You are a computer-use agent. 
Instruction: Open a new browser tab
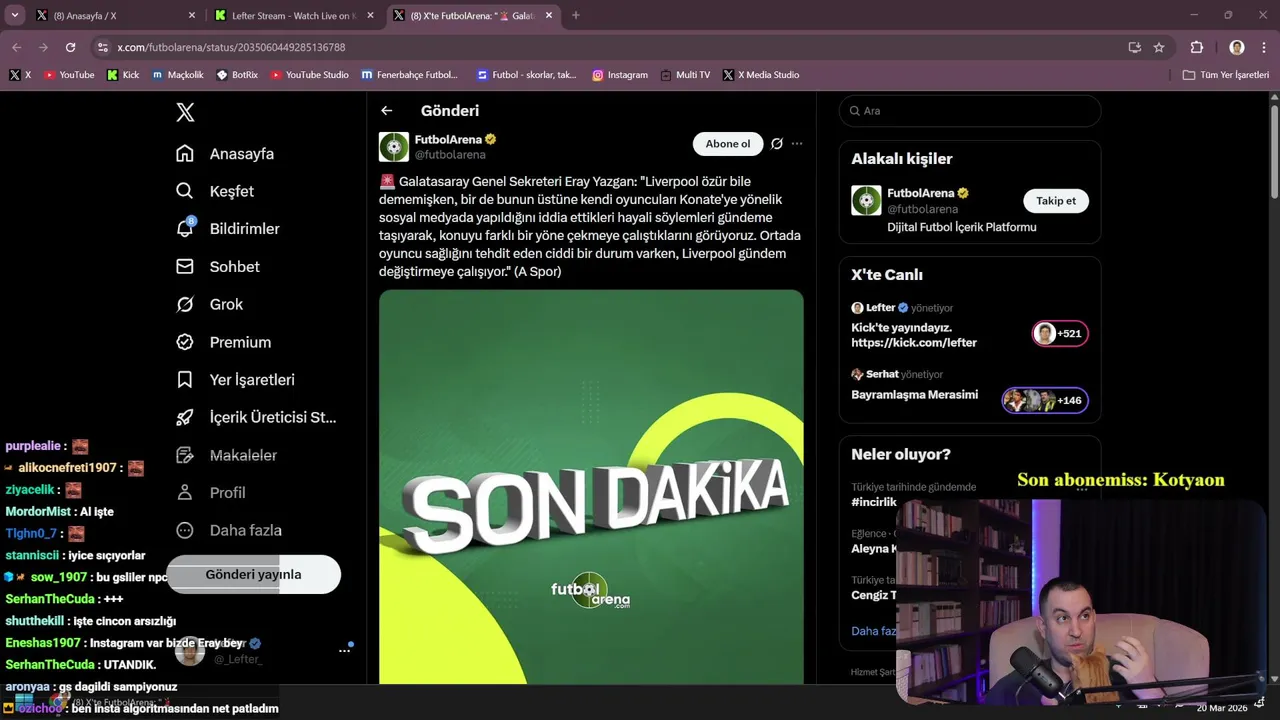pyautogui.click(x=575, y=16)
